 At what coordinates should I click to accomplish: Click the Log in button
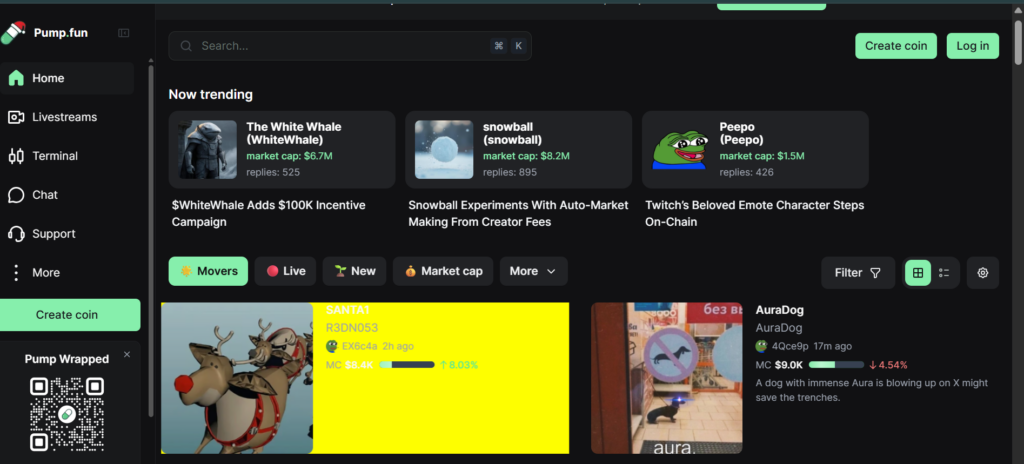click(972, 46)
